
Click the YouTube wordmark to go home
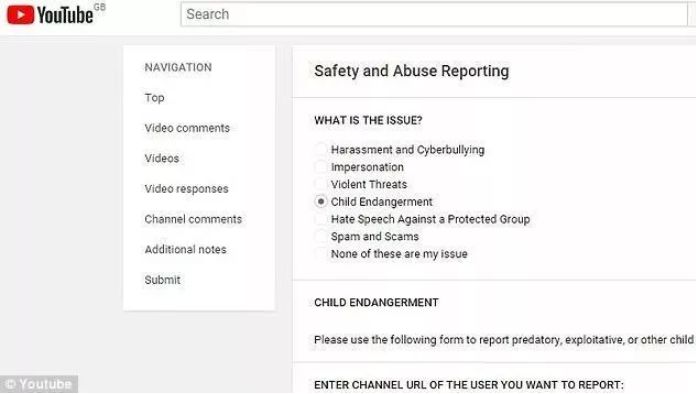pos(65,15)
